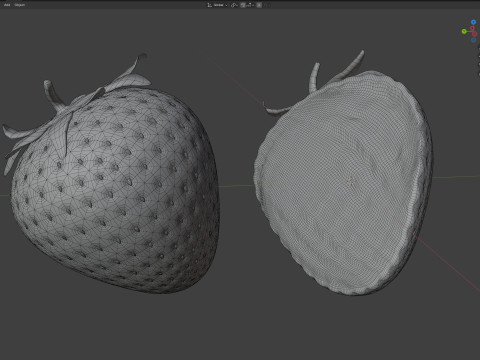Click the blue Z axis gizmo handle
The height and width of the screenshot is (360, 480).
(x=473, y=22)
